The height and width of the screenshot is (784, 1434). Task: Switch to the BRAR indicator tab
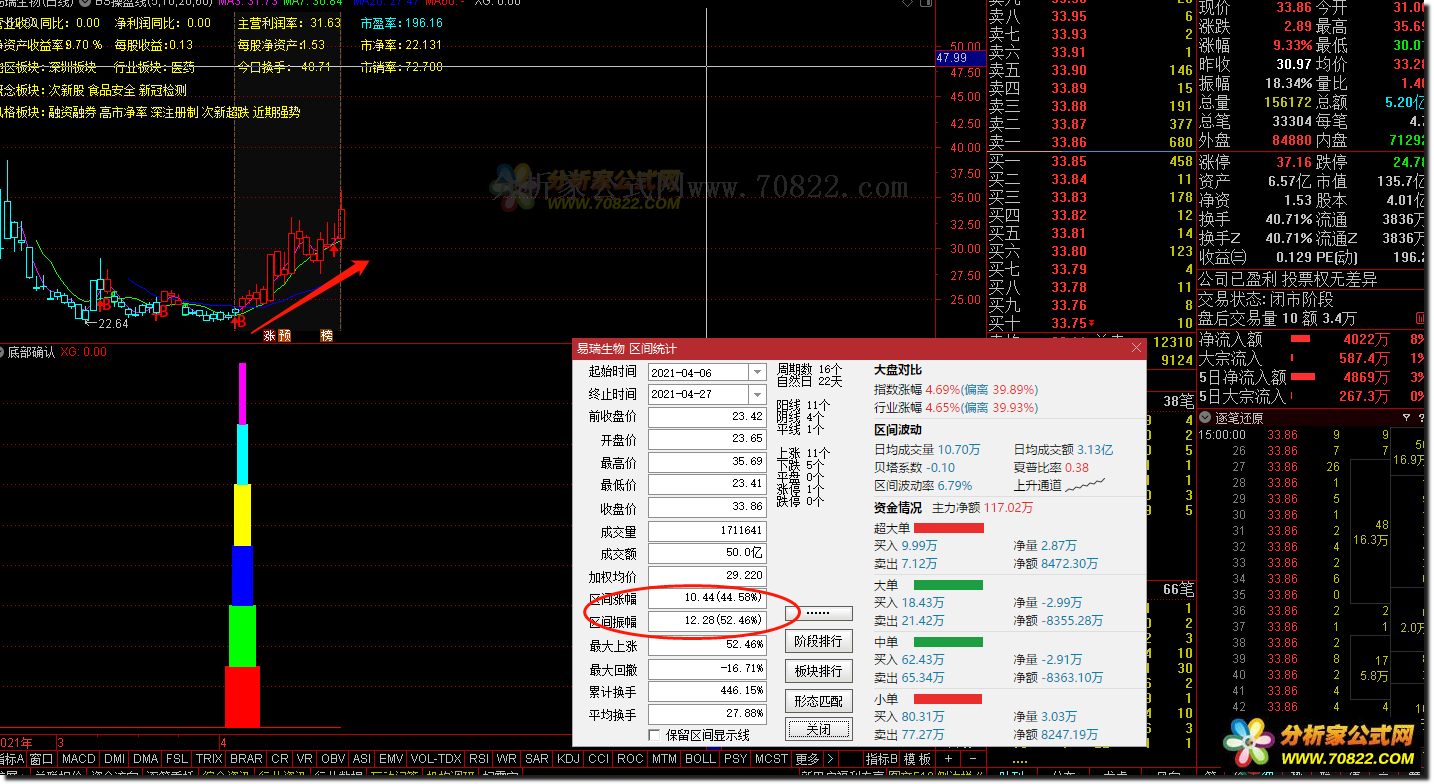click(246, 759)
